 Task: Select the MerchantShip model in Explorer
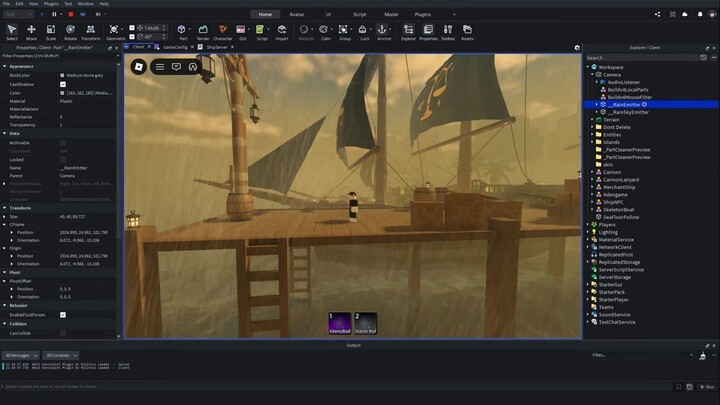pyautogui.click(x=619, y=187)
